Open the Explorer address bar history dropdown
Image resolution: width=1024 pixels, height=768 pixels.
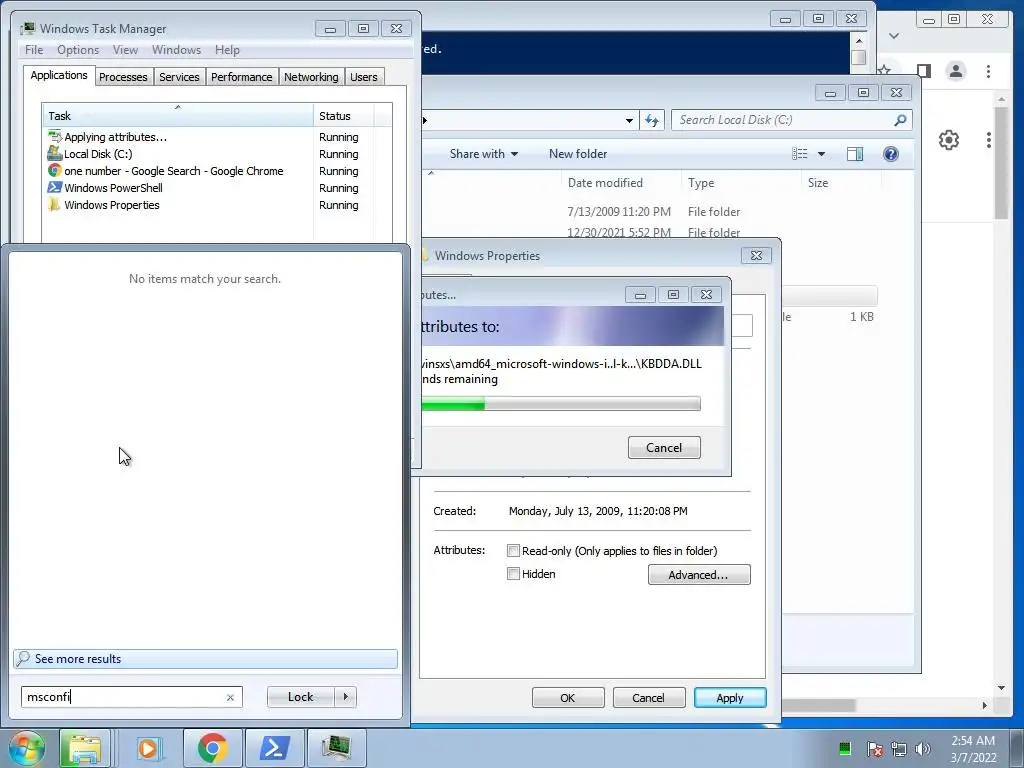[x=629, y=120]
